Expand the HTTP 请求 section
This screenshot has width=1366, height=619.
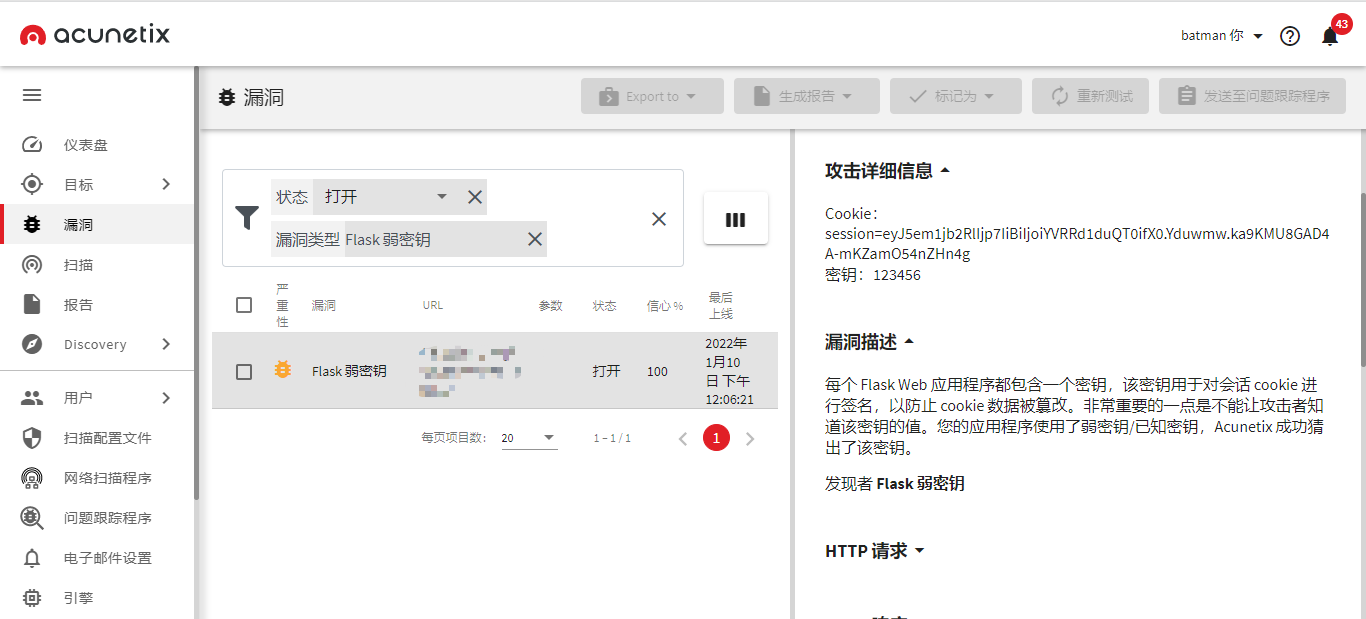[874, 551]
